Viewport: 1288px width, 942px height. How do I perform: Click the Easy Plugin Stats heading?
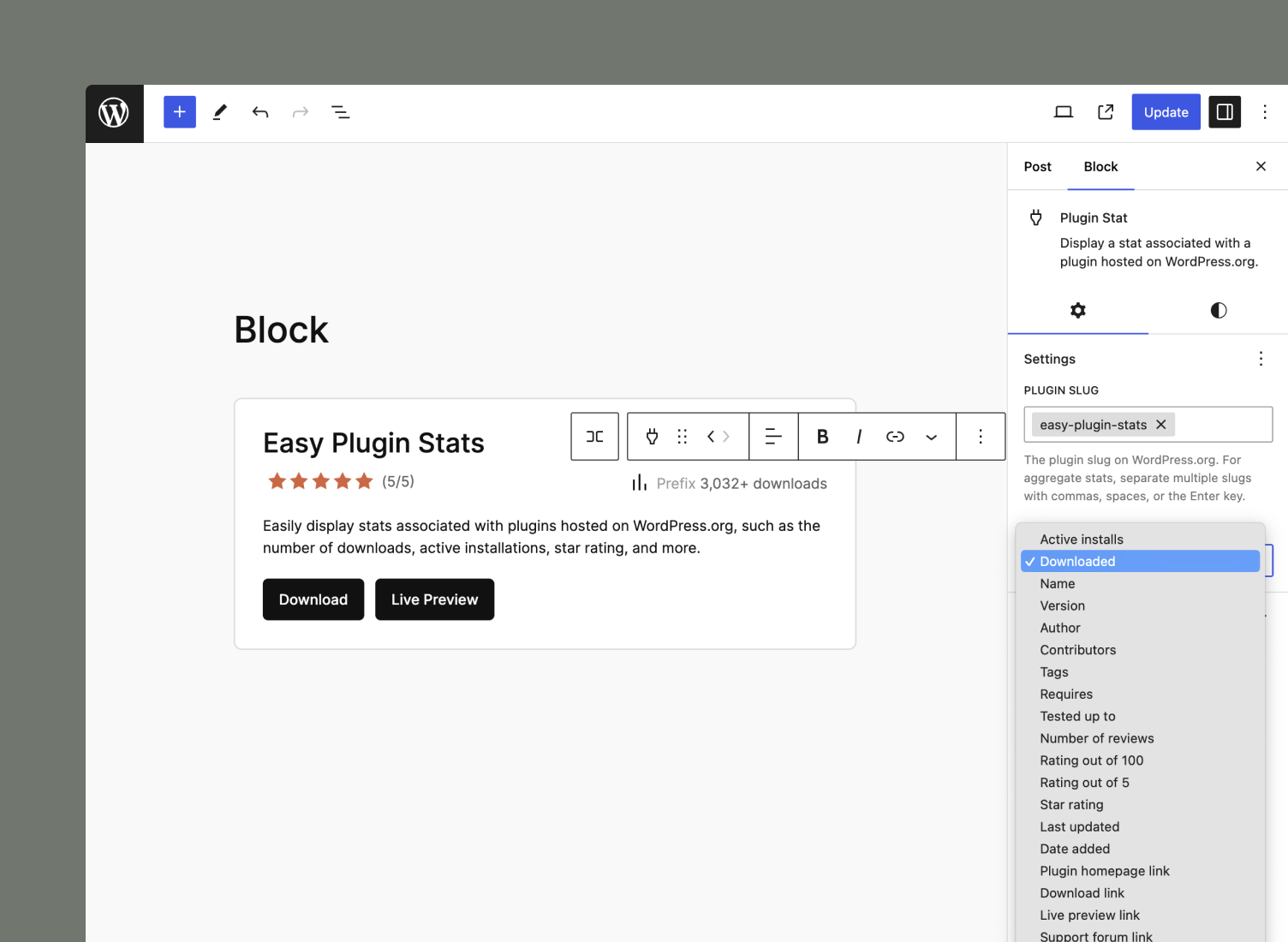374,444
